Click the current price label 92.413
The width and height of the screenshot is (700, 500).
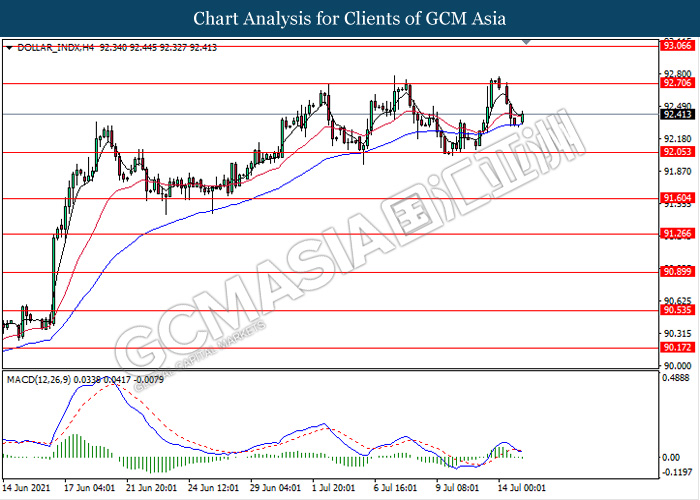[x=677, y=115]
